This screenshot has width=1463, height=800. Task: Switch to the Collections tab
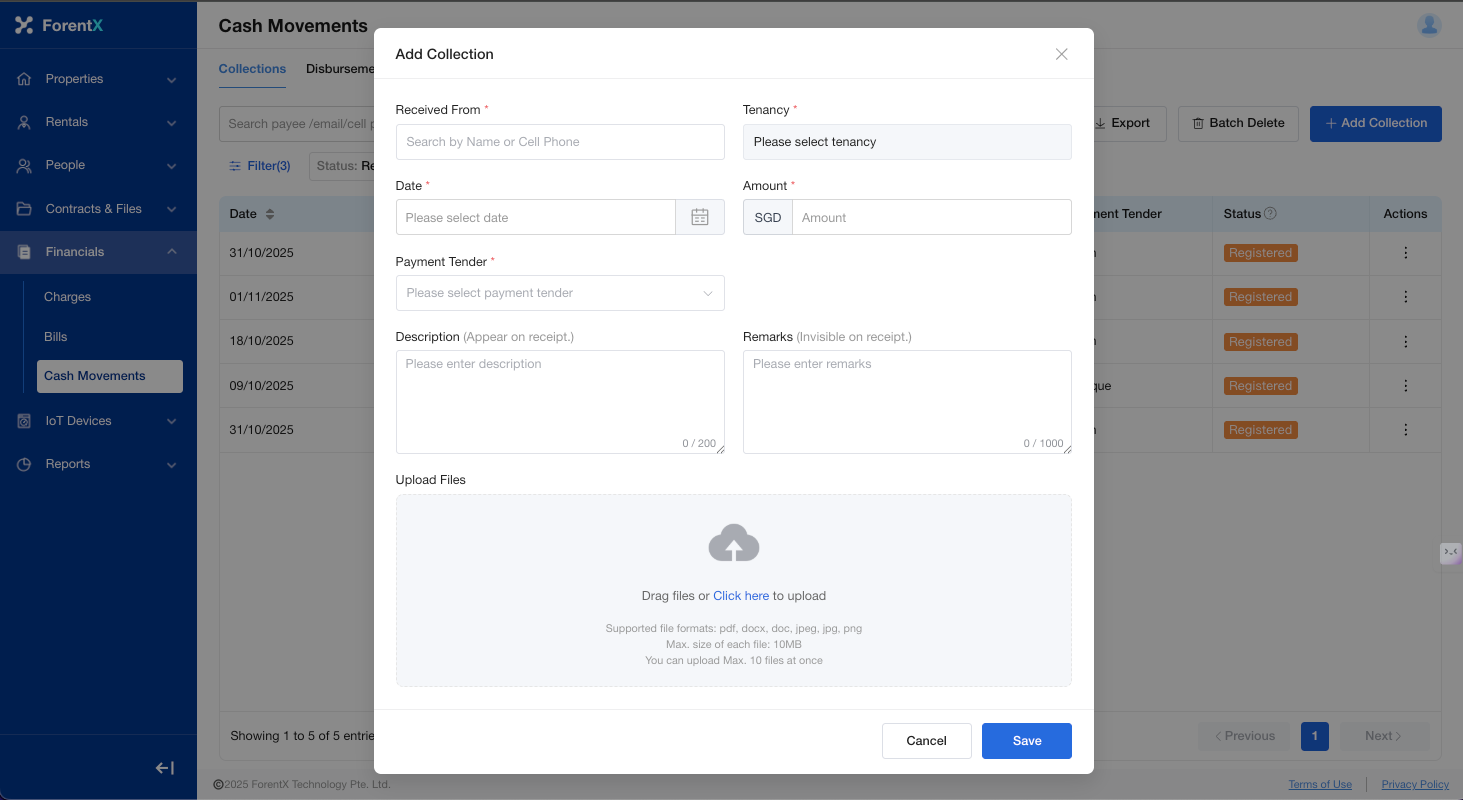252,69
